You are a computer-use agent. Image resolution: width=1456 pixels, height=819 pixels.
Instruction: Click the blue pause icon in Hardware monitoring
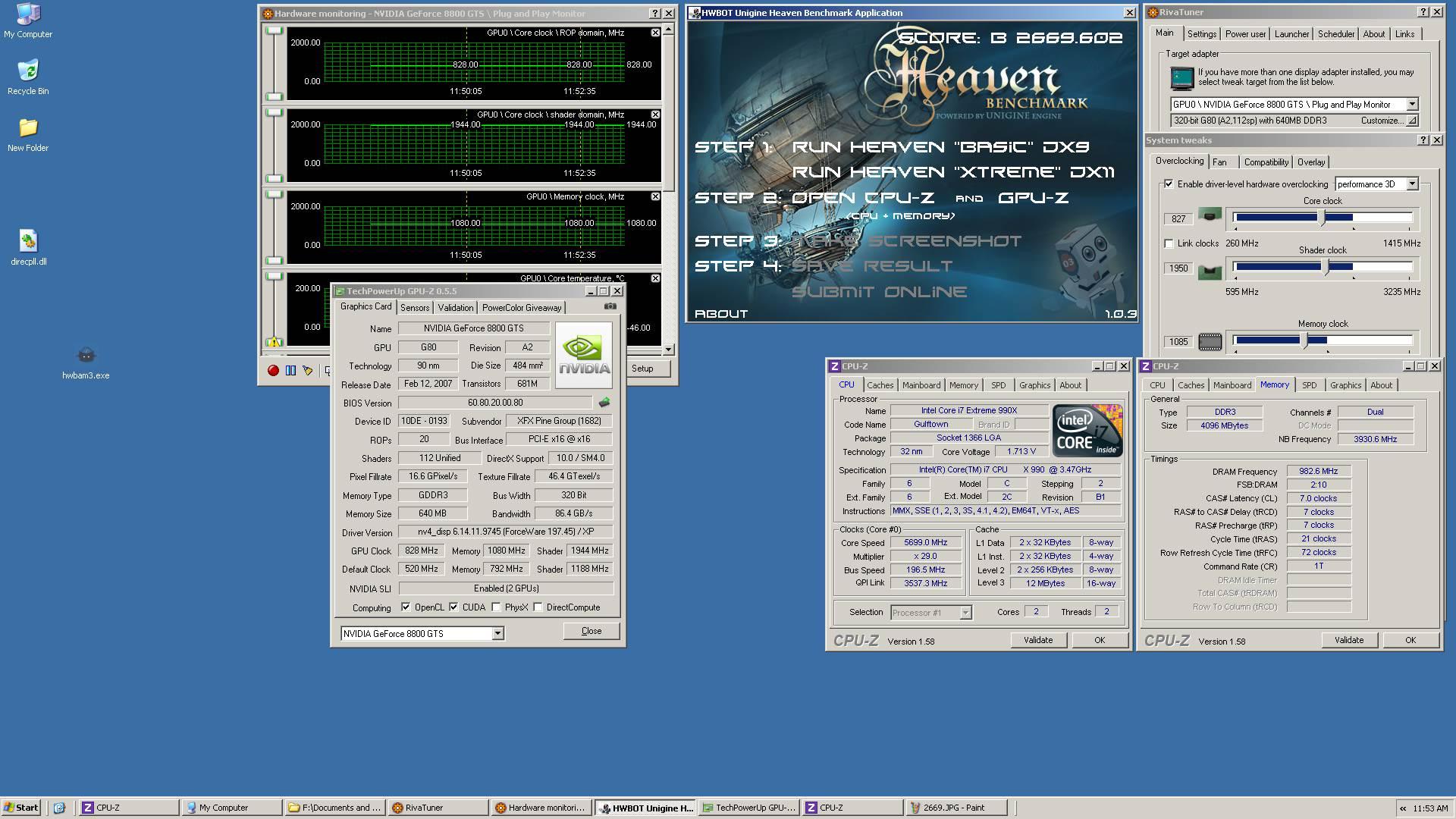(x=290, y=370)
